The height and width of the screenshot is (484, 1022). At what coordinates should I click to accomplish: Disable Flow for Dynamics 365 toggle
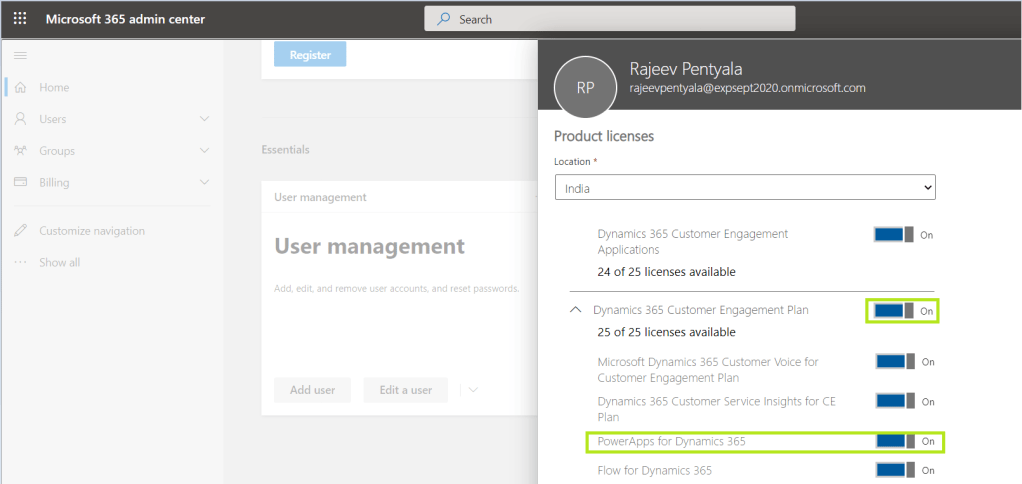click(895, 470)
